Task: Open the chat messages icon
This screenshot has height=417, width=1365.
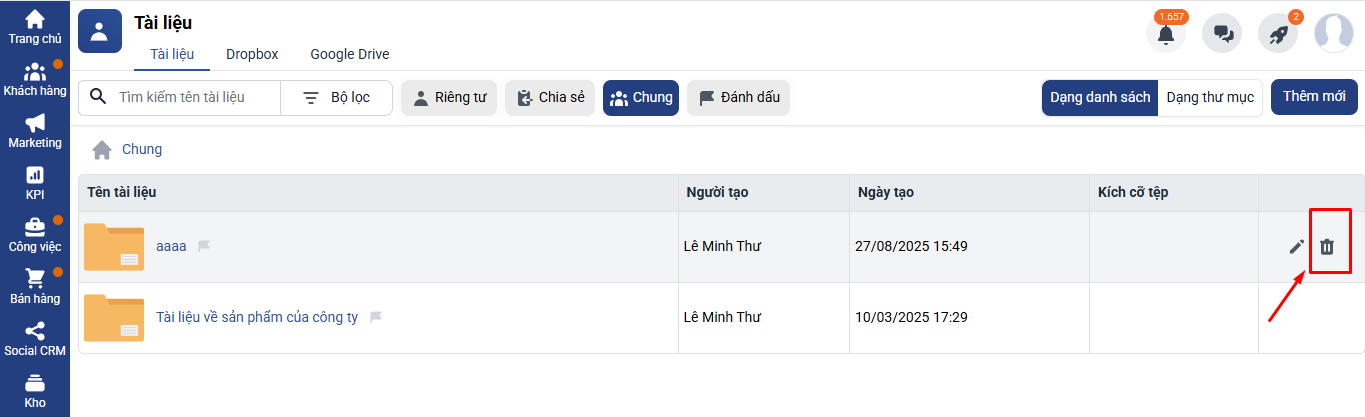Action: click(x=1222, y=33)
